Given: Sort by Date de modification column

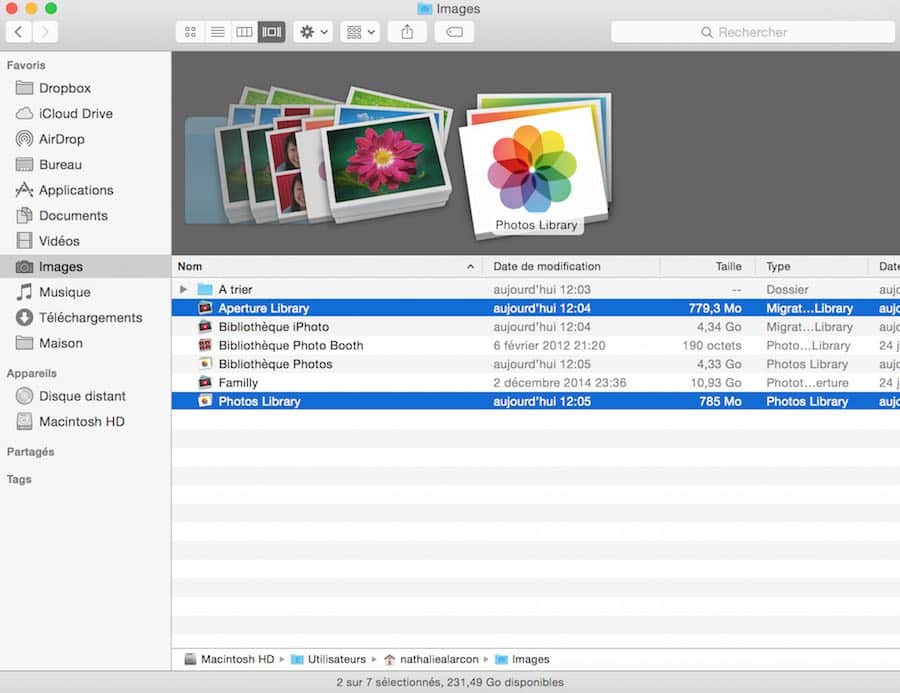Looking at the screenshot, I should coord(571,266).
